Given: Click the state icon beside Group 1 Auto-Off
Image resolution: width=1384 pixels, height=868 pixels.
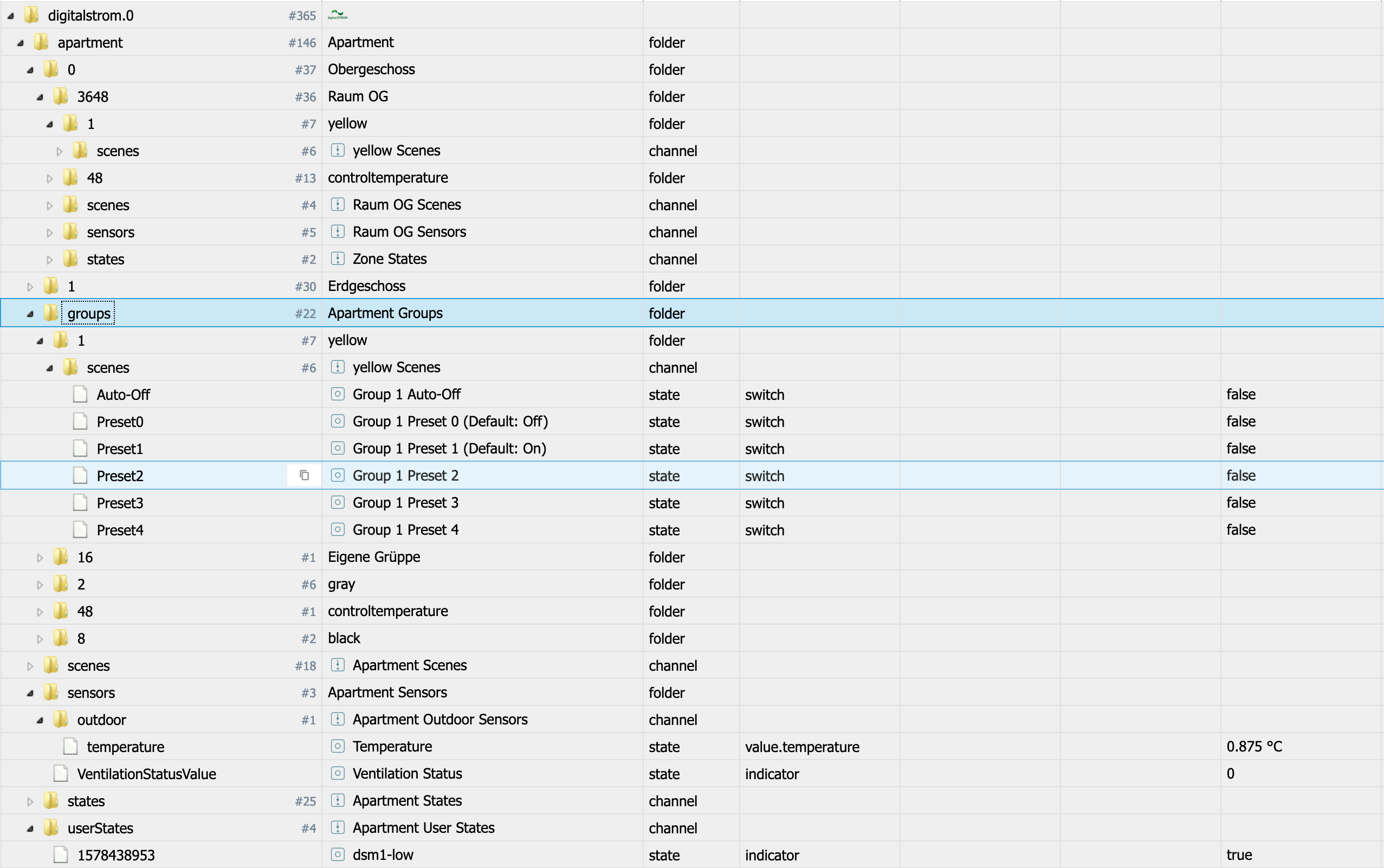Looking at the screenshot, I should coord(338,394).
